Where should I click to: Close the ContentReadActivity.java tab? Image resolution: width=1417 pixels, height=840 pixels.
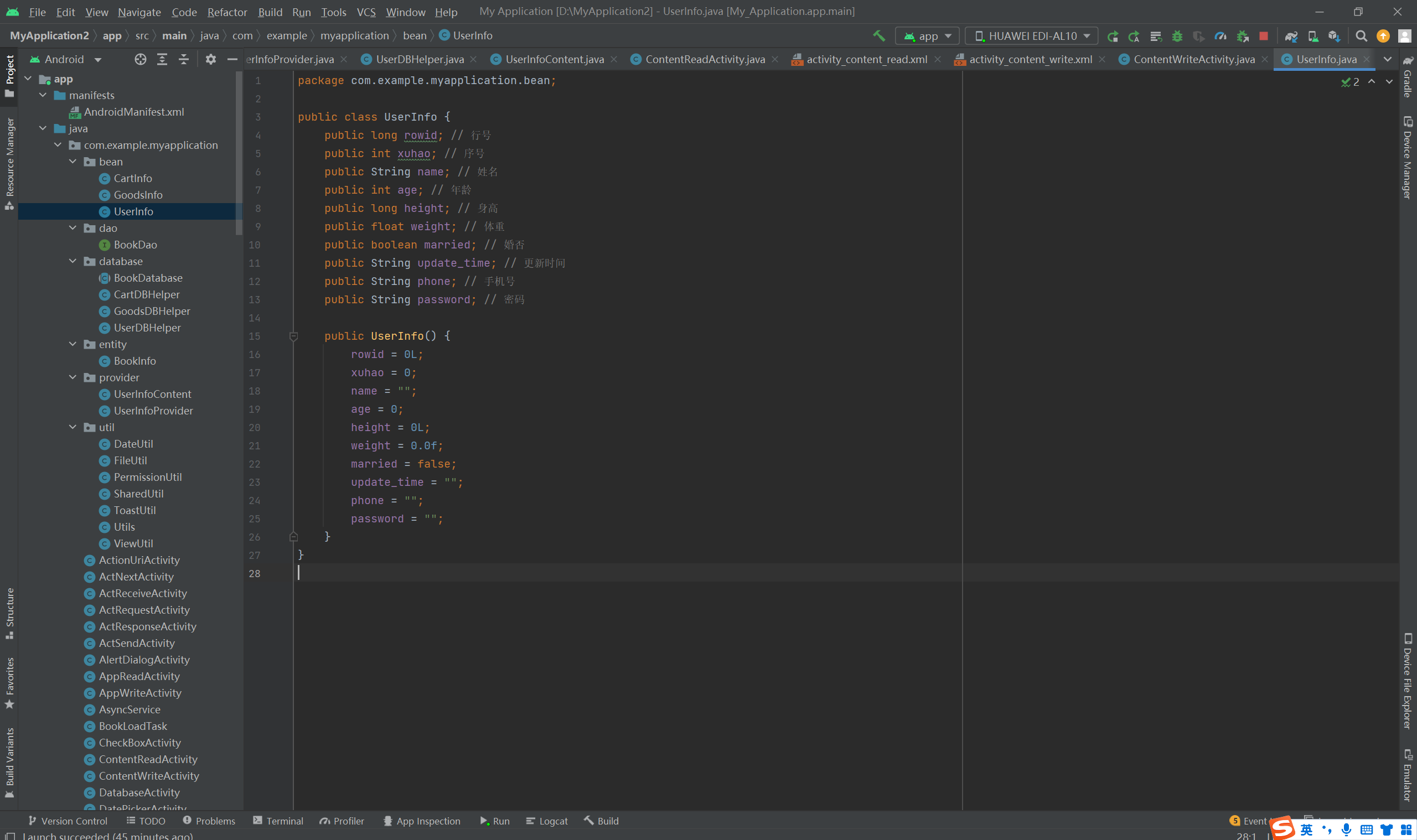[x=775, y=59]
